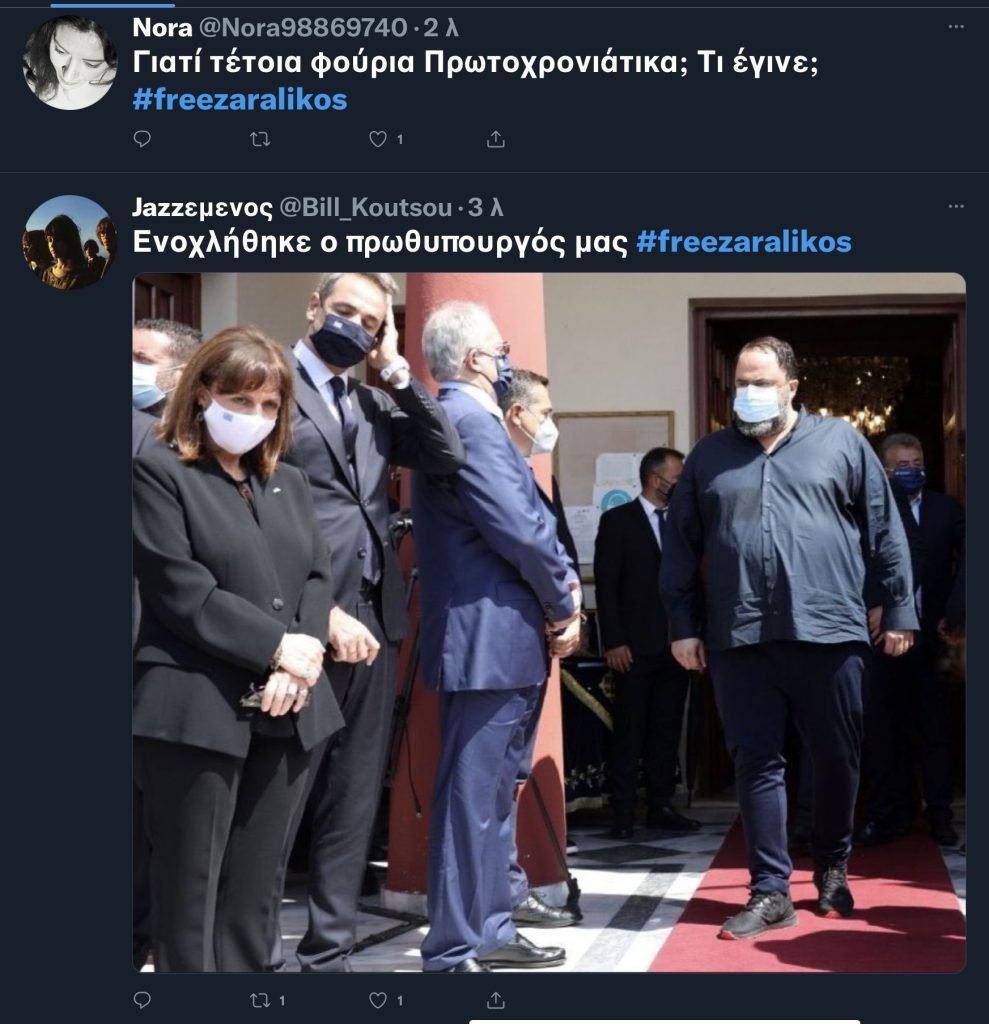Go to @Bill_Koutsou profile handle
989x1024 pixels.
[x=365, y=208]
